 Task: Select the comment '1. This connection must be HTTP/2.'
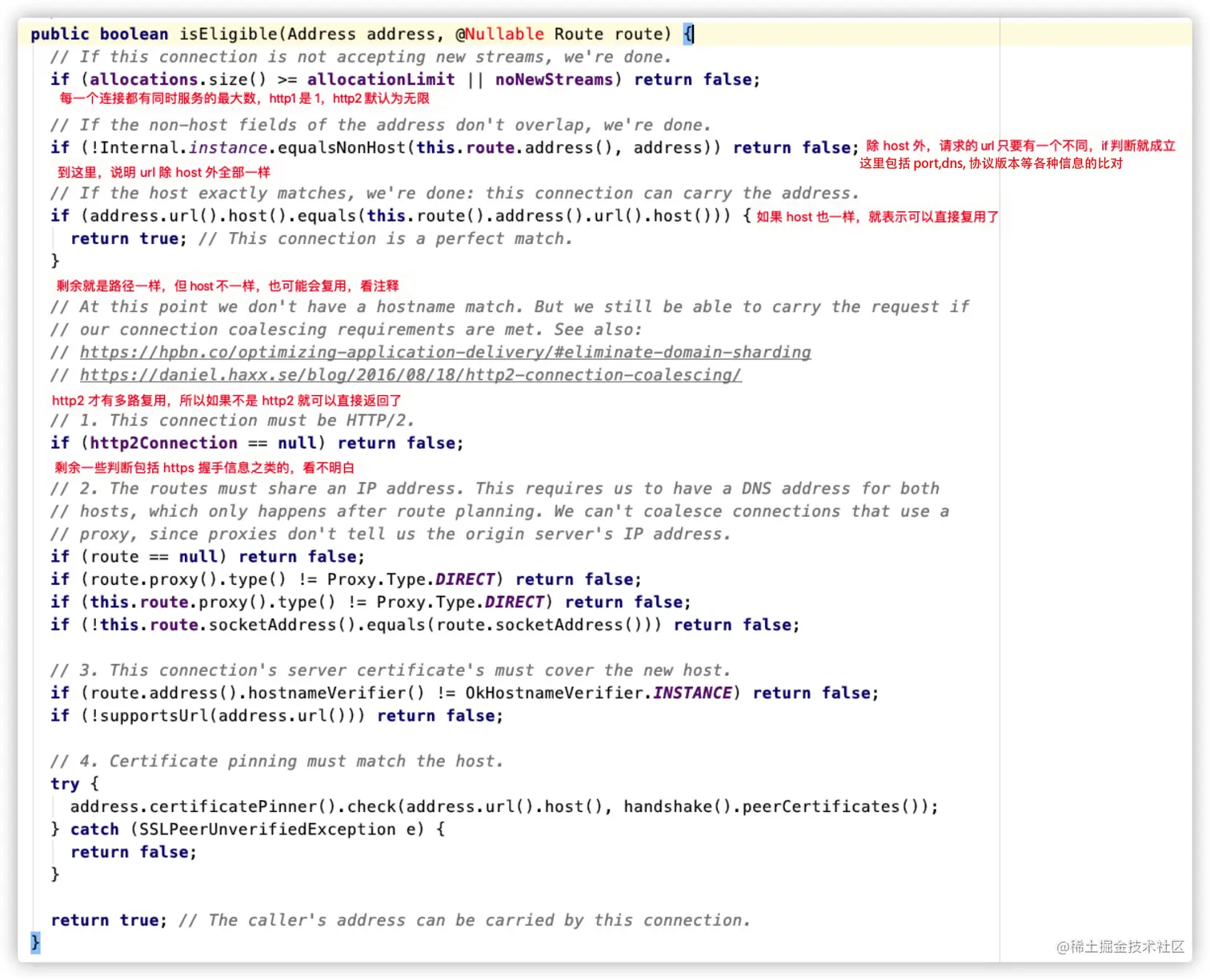coord(232,421)
